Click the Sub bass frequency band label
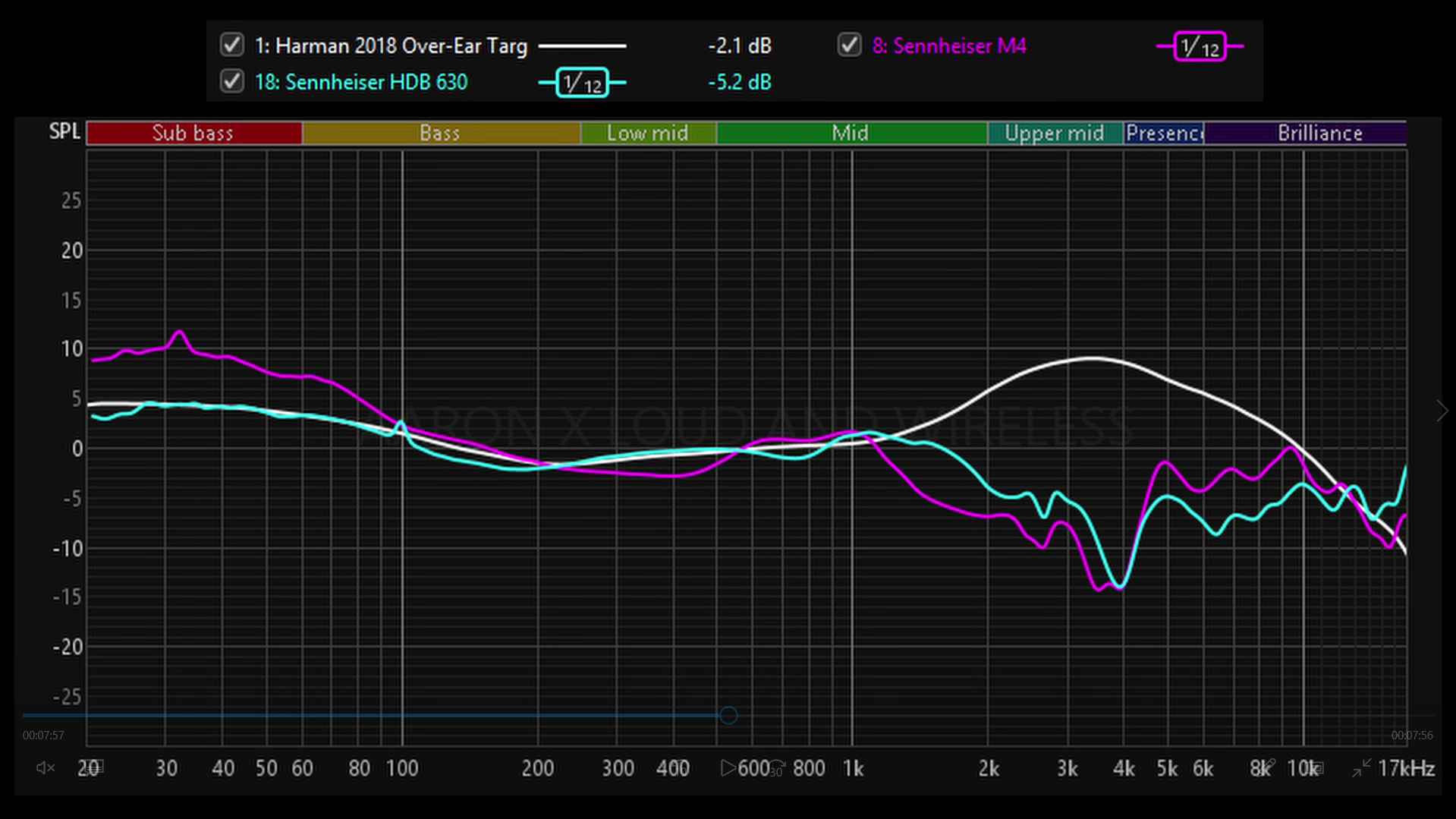The image size is (1456, 819). (193, 133)
